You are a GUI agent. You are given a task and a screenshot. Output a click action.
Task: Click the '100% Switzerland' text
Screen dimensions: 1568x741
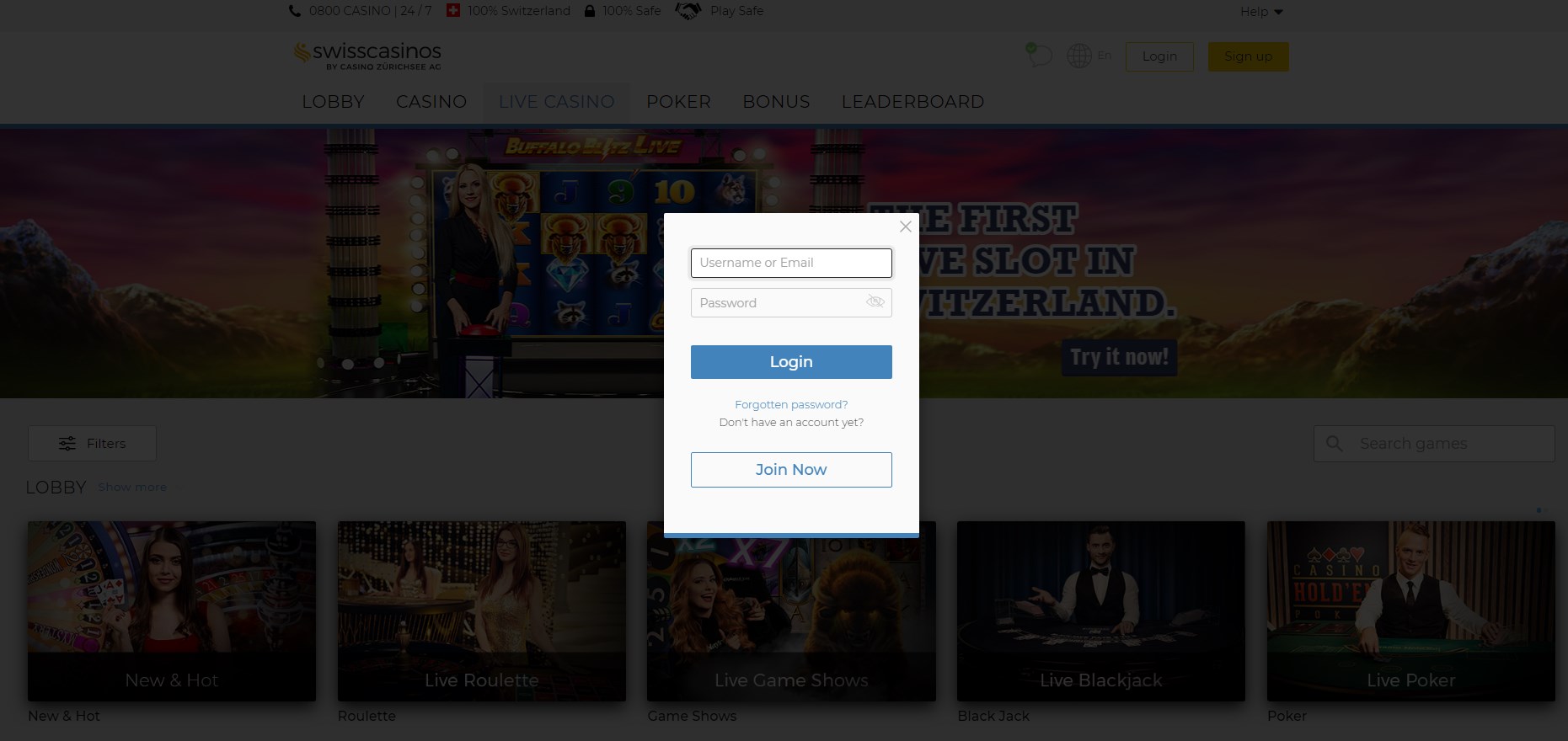tap(519, 11)
